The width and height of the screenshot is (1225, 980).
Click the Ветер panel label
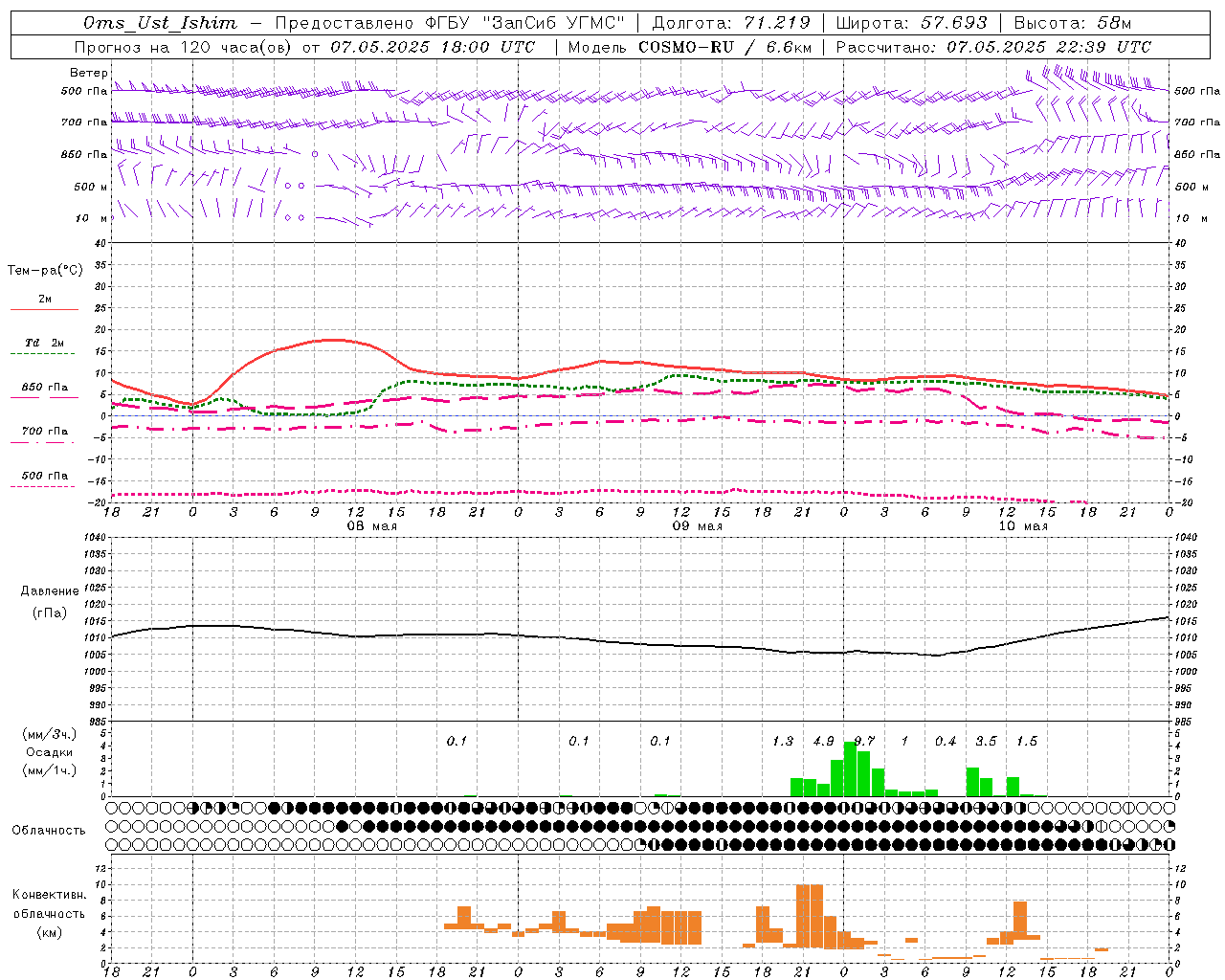click(x=89, y=73)
